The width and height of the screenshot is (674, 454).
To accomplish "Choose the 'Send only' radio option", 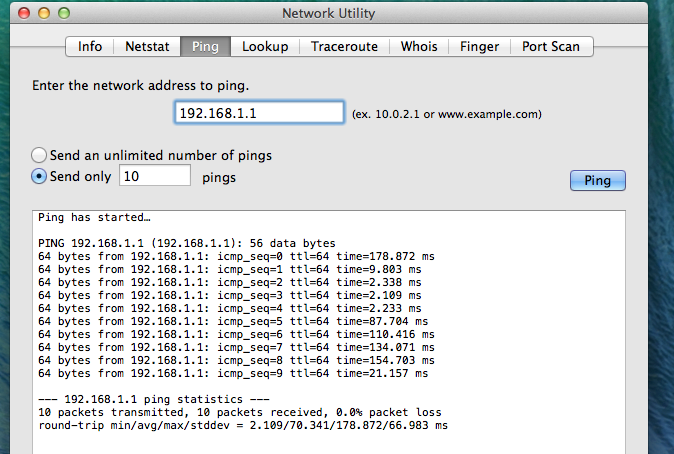I will click(39, 176).
